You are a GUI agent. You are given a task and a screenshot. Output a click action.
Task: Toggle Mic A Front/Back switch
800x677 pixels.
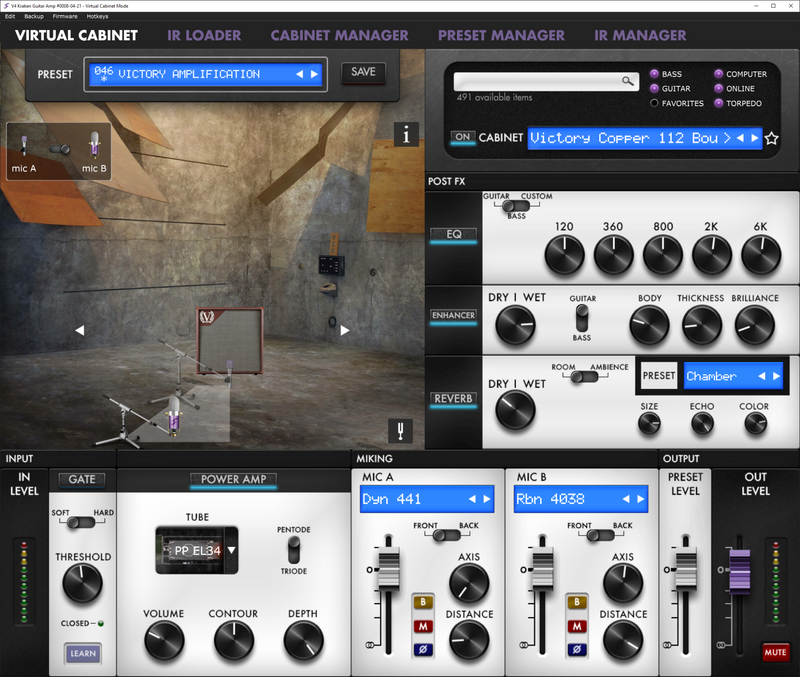[x=446, y=535]
